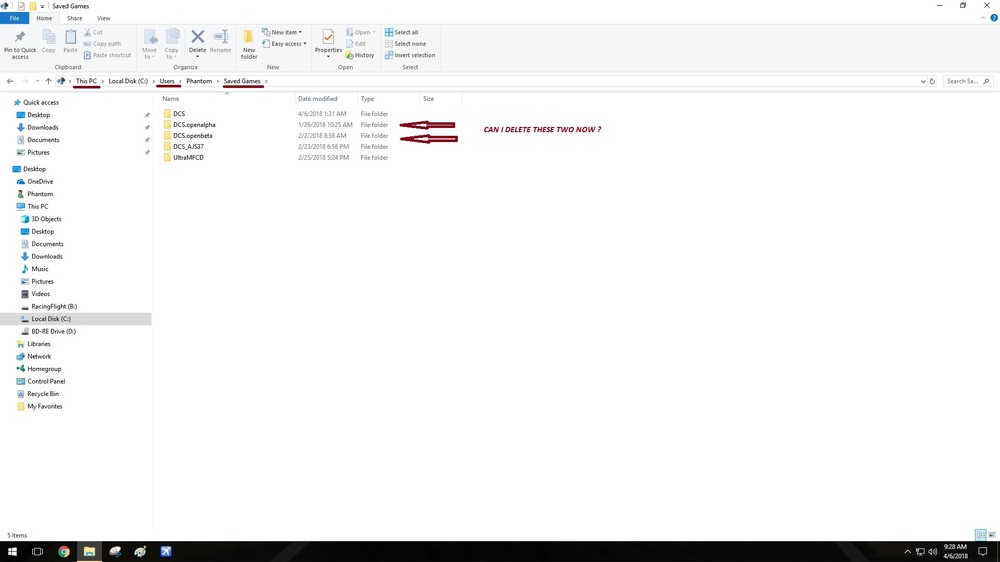Image resolution: width=1000 pixels, height=562 pixels.
Task: Open OneDrive in the navigation pane
Action: pos(40,181)
